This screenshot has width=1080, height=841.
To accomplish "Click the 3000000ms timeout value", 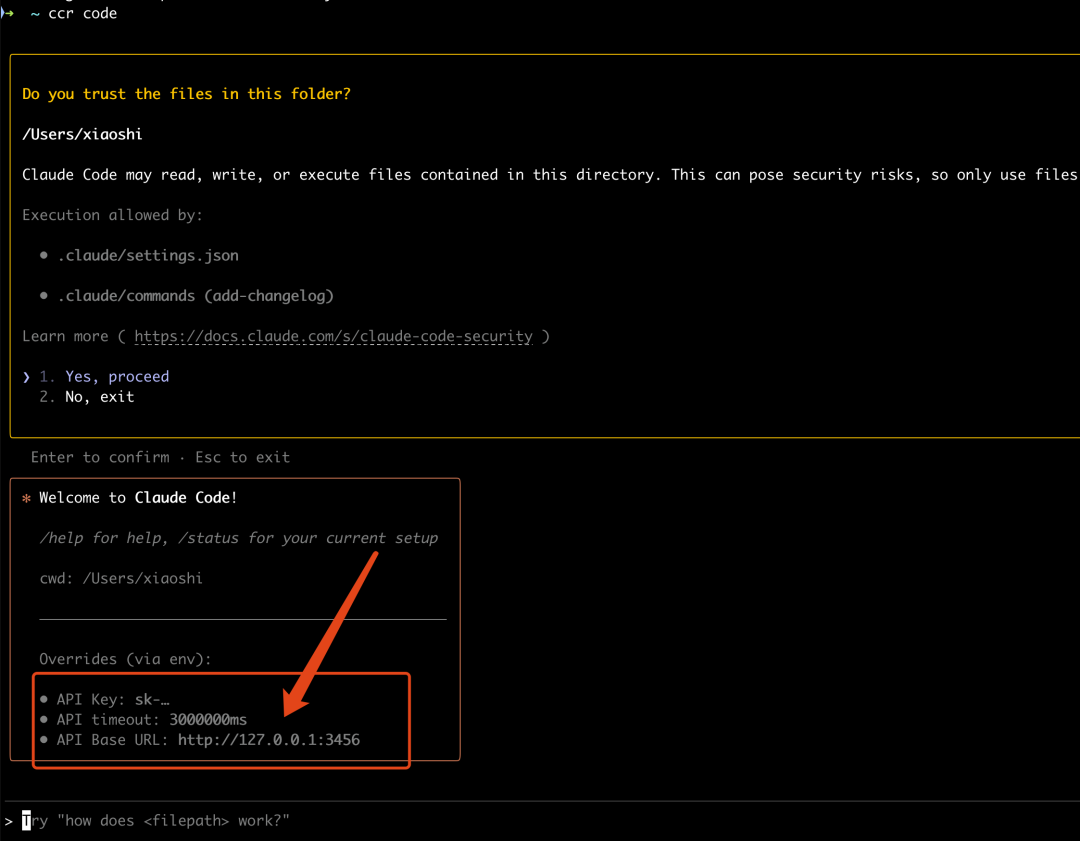I will (x=208, y=719).
